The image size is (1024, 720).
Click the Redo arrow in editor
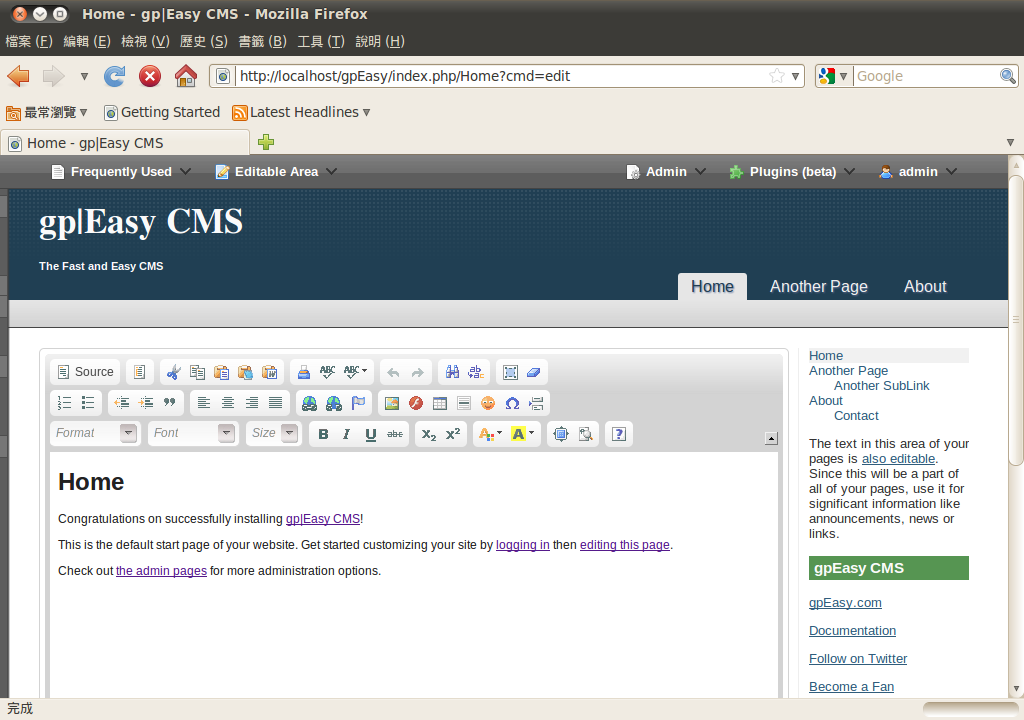(417, 372)
